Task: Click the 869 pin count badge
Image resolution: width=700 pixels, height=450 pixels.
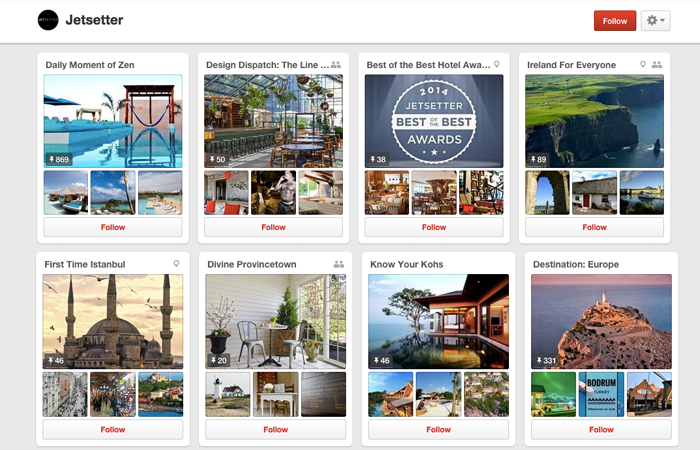Action: pyautogui.click(x=59, y=159)
